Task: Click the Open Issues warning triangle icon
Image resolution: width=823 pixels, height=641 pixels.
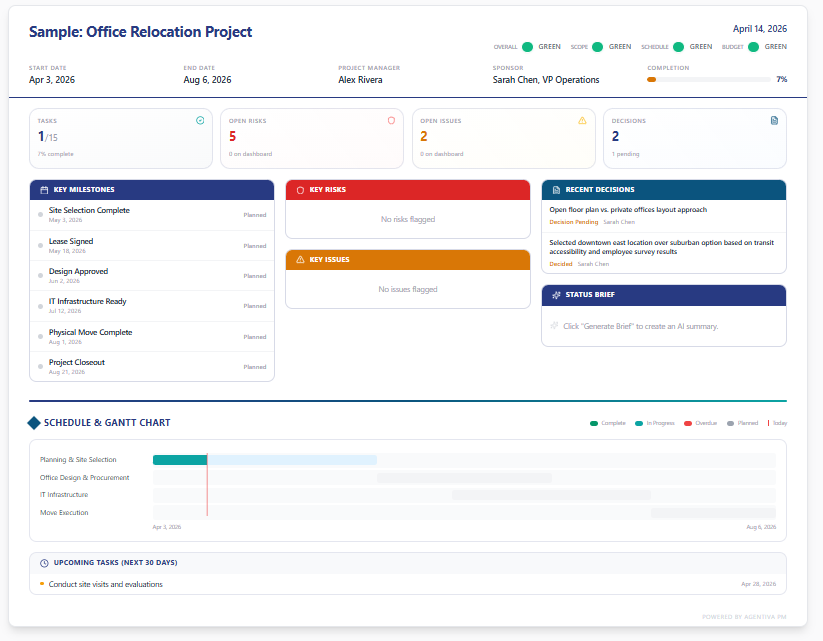Action: click(x=583, y=119)
